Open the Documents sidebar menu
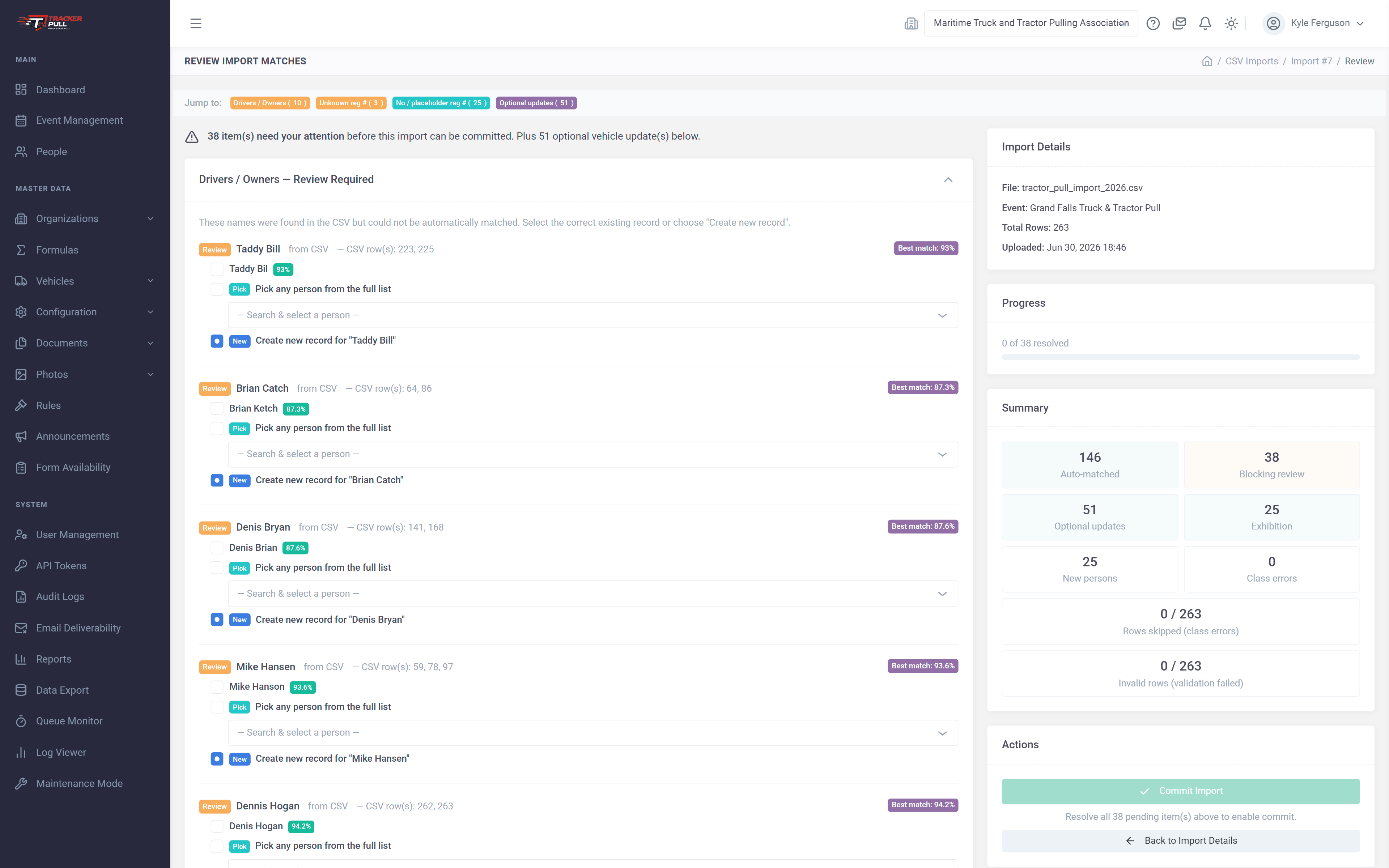The height and width of the screenshot is (868, 1389). point(85,343)
